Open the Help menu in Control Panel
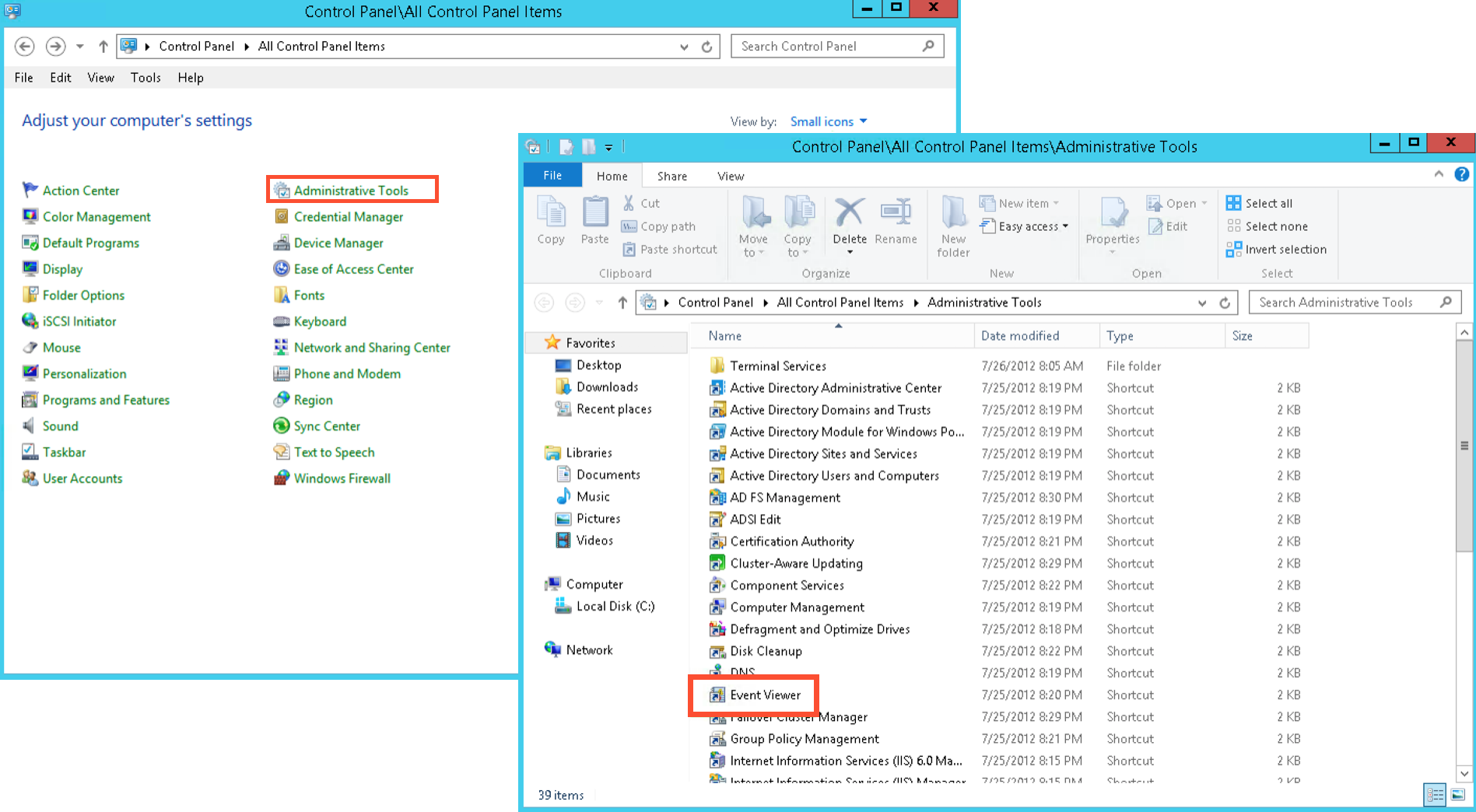The image size is (1476, 812). [191, 78]
